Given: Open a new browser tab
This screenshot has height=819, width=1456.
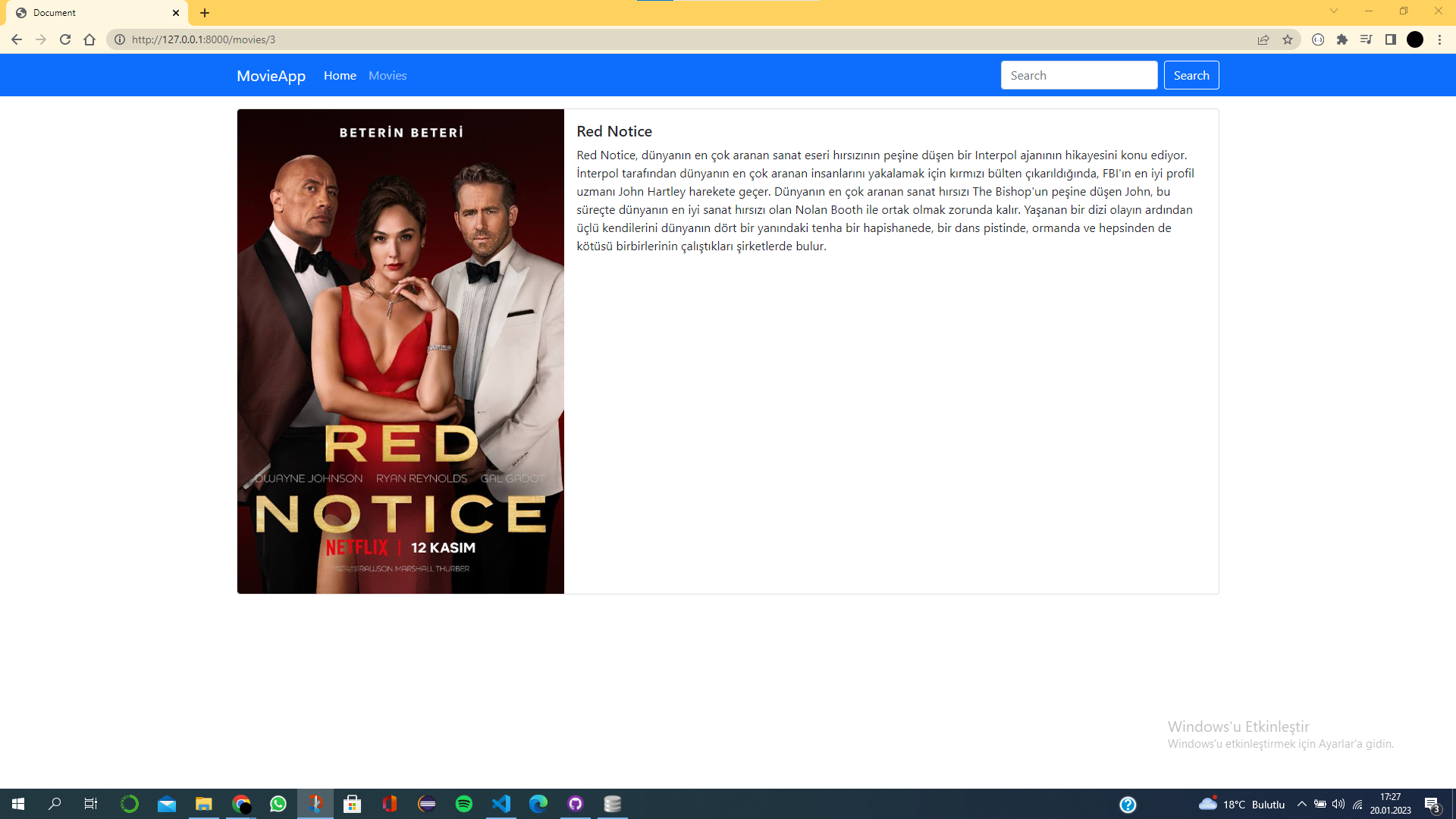Looking at the screenshot, I should (205, 13).
